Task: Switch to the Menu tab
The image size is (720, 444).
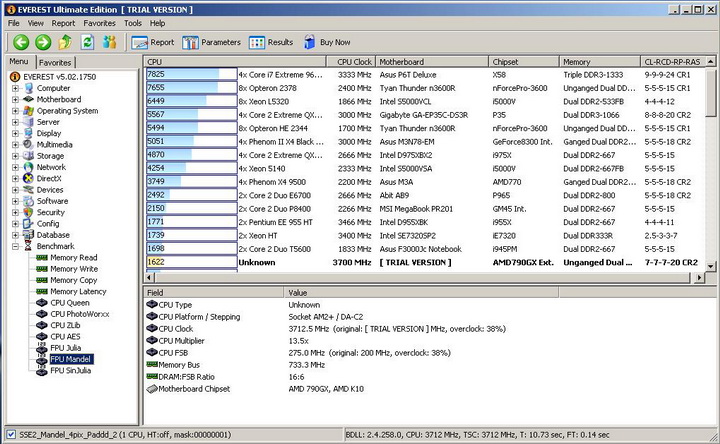Action: 19,62
